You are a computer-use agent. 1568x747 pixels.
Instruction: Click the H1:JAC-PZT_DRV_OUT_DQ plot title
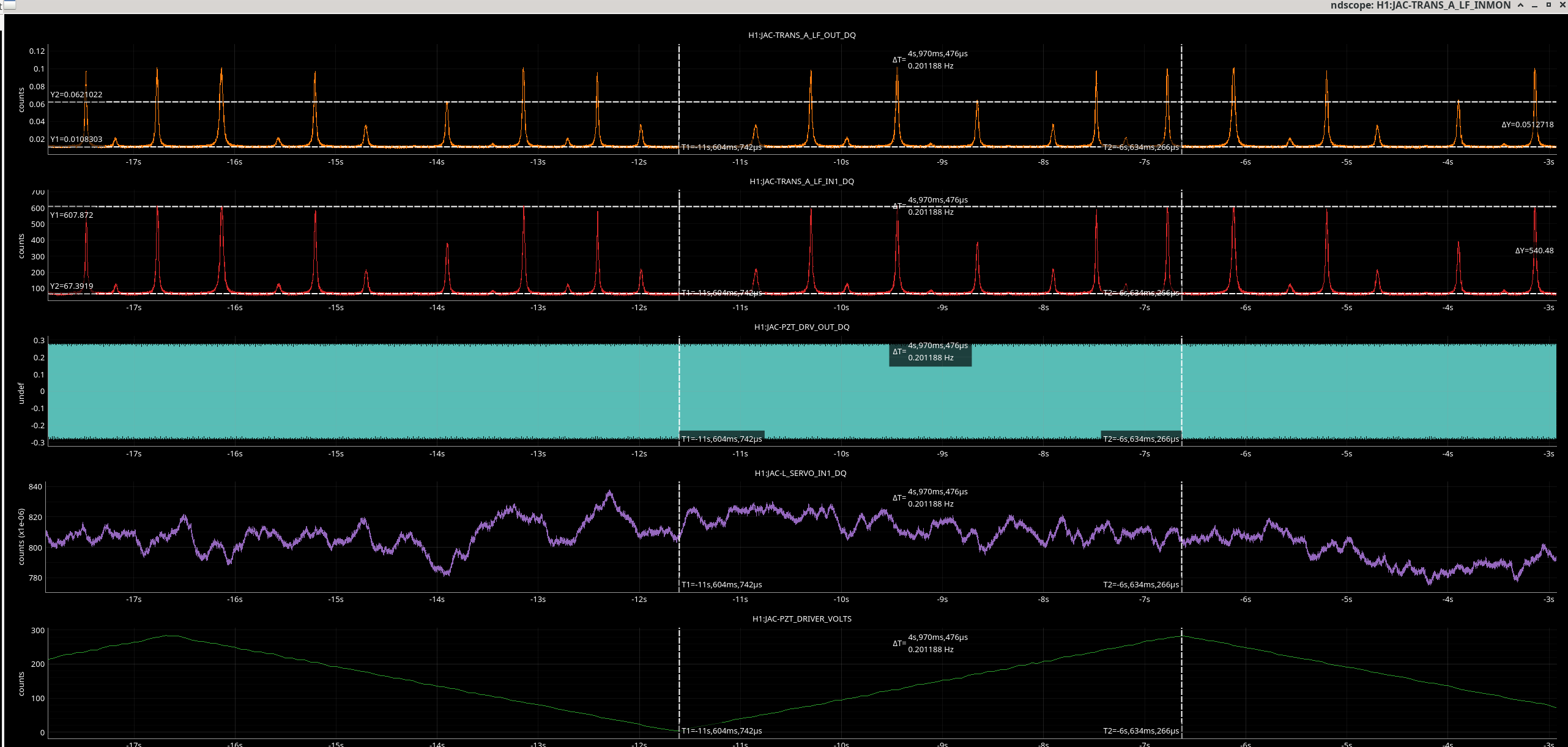(x=801, y=327)
